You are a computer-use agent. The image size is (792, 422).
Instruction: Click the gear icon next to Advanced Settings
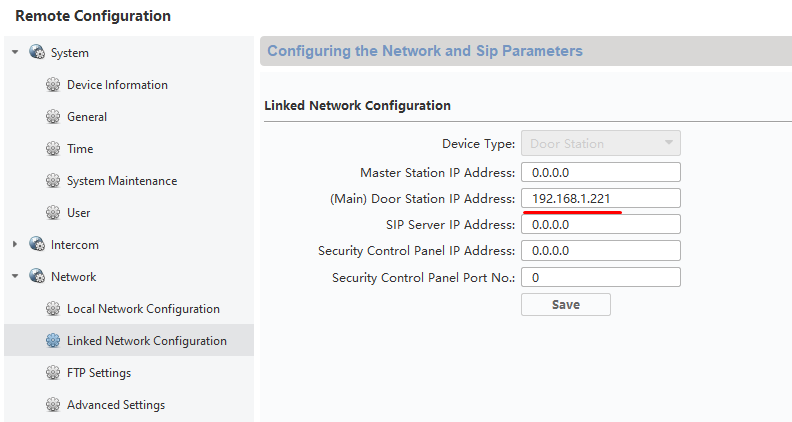[x=53, y=405]
